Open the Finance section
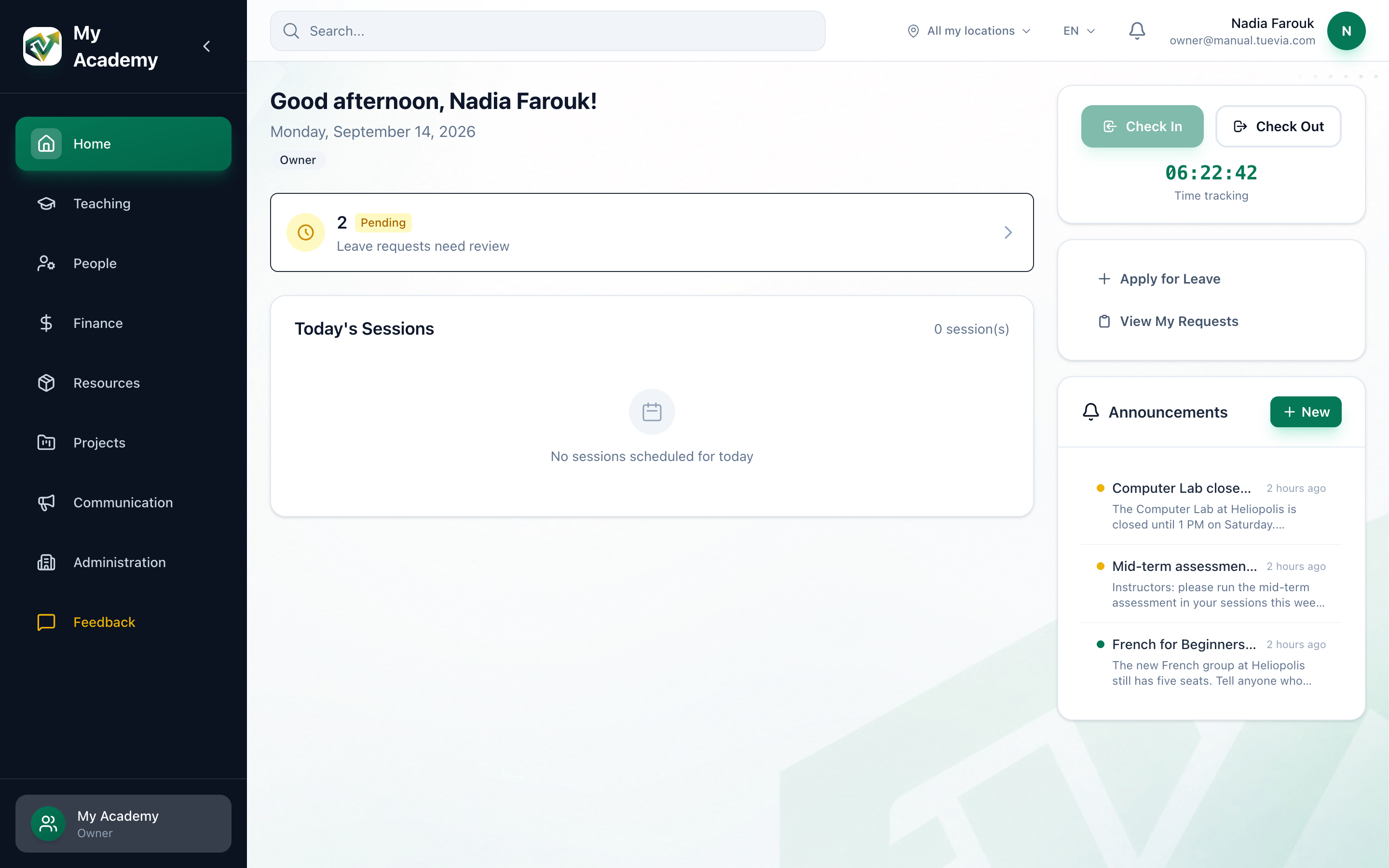The image size is (1389, 868). pyautogui.click(x=123, y=323)
